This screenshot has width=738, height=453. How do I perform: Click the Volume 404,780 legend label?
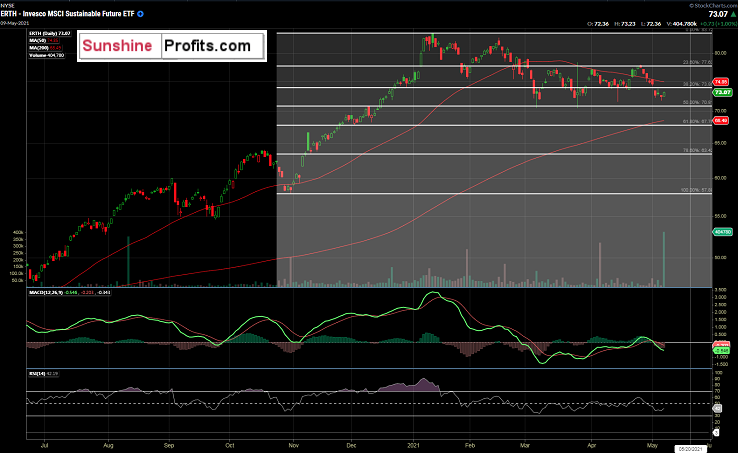(47, 55)
